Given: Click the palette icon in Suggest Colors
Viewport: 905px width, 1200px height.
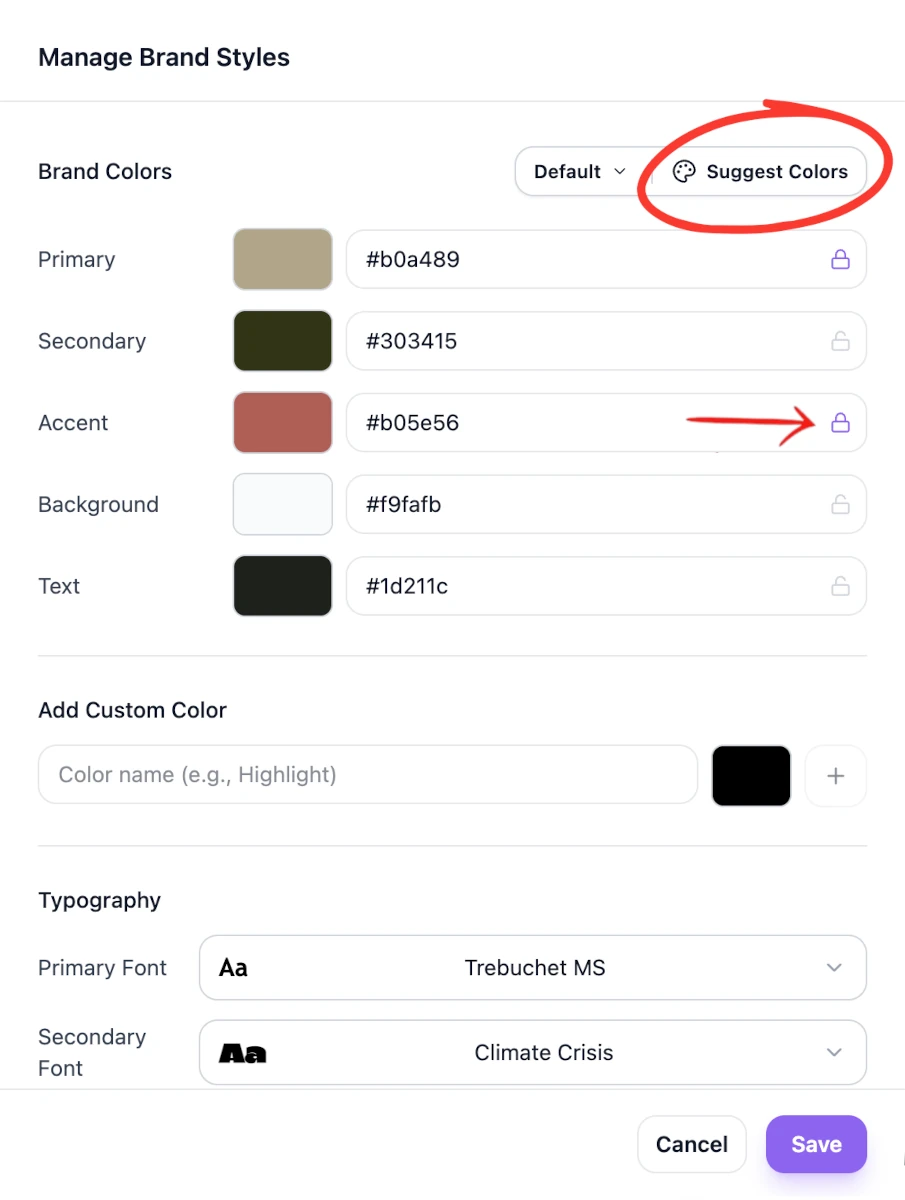Looking at the screenshot, I should point(684,172).
